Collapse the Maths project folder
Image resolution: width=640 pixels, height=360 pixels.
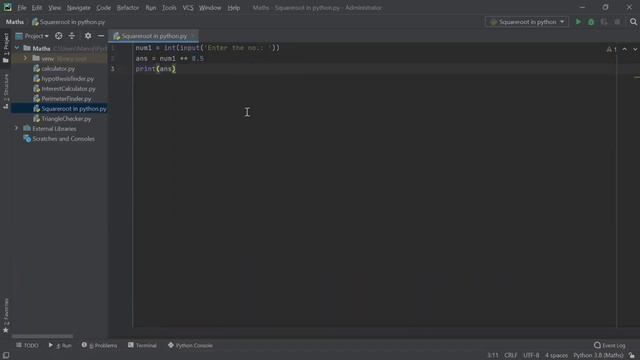(17, 48)
